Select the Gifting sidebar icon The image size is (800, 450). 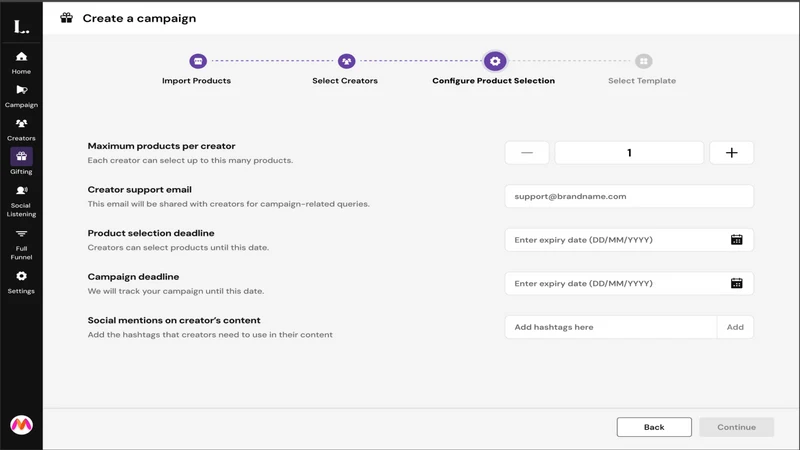(x=21, y=157)
